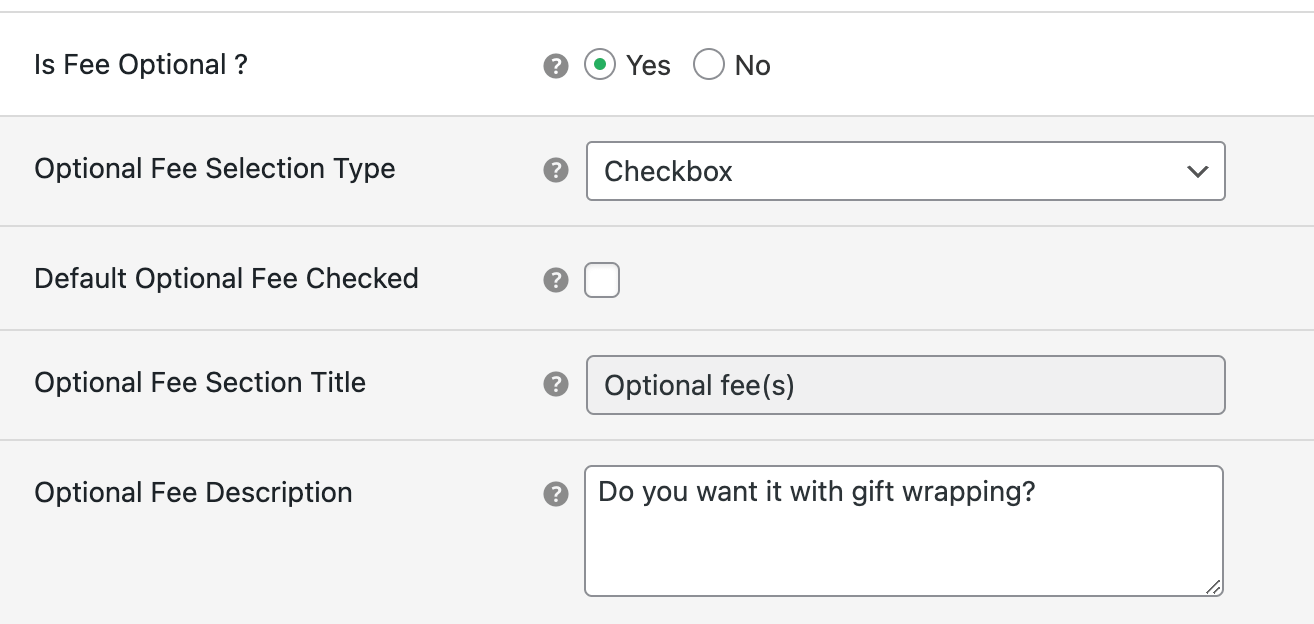Viewport: 1314px width, 624px height.
Task: Click the Optional Fee Description row label
Action: point(193,493)
